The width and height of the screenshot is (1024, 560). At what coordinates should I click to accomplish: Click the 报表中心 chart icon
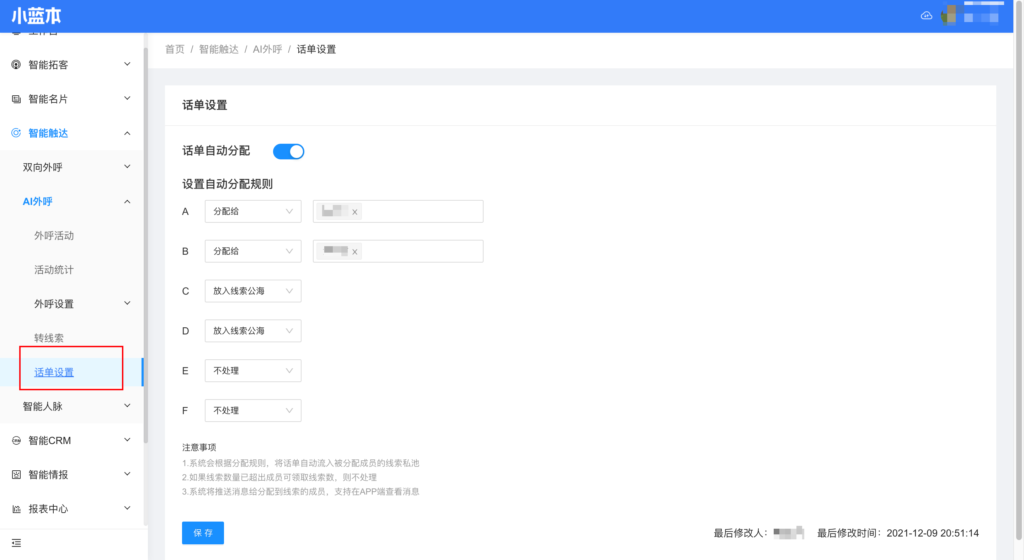point(16,509)
